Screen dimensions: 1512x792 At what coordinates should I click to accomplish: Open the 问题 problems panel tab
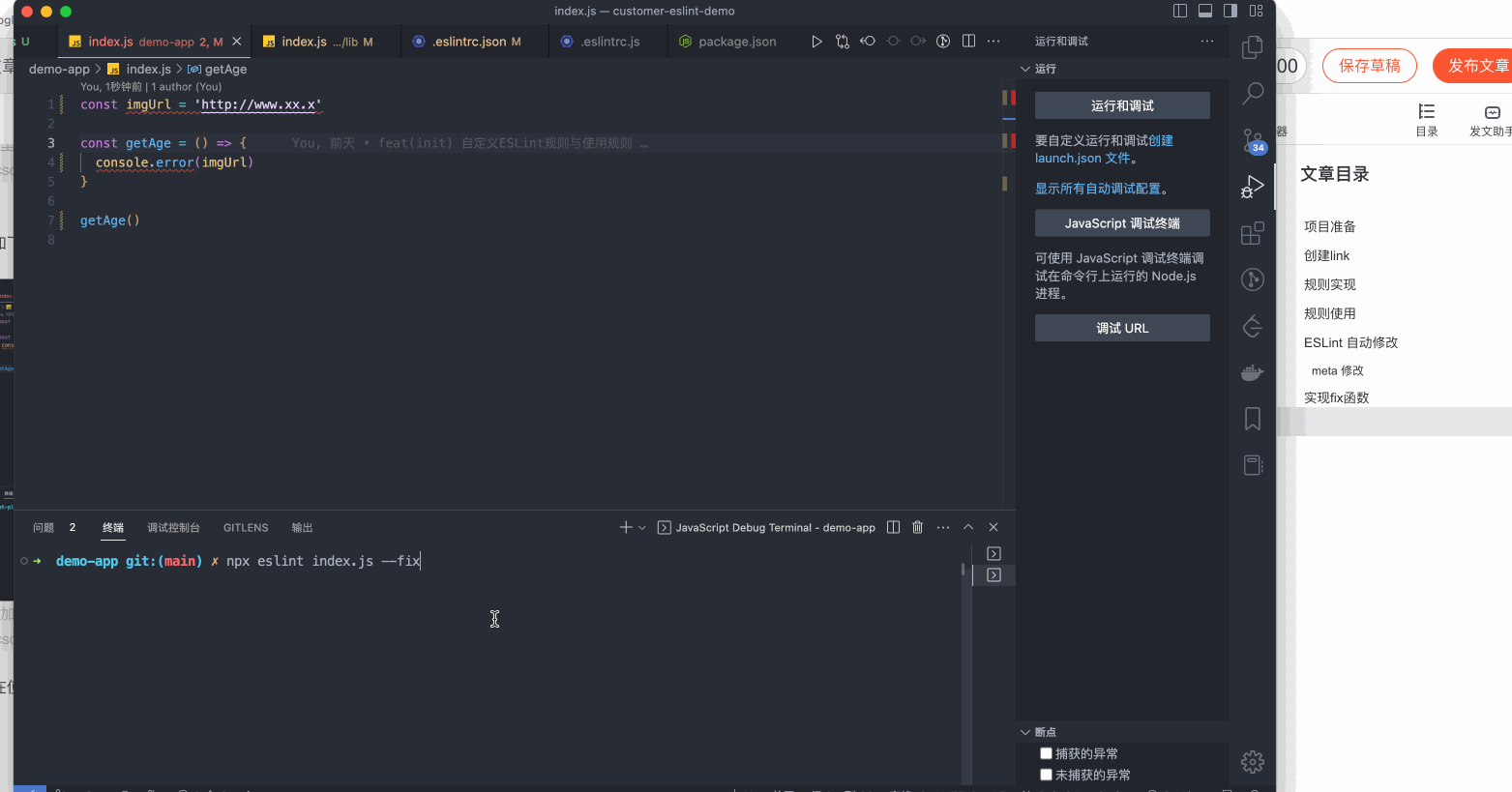click(44, 528)
